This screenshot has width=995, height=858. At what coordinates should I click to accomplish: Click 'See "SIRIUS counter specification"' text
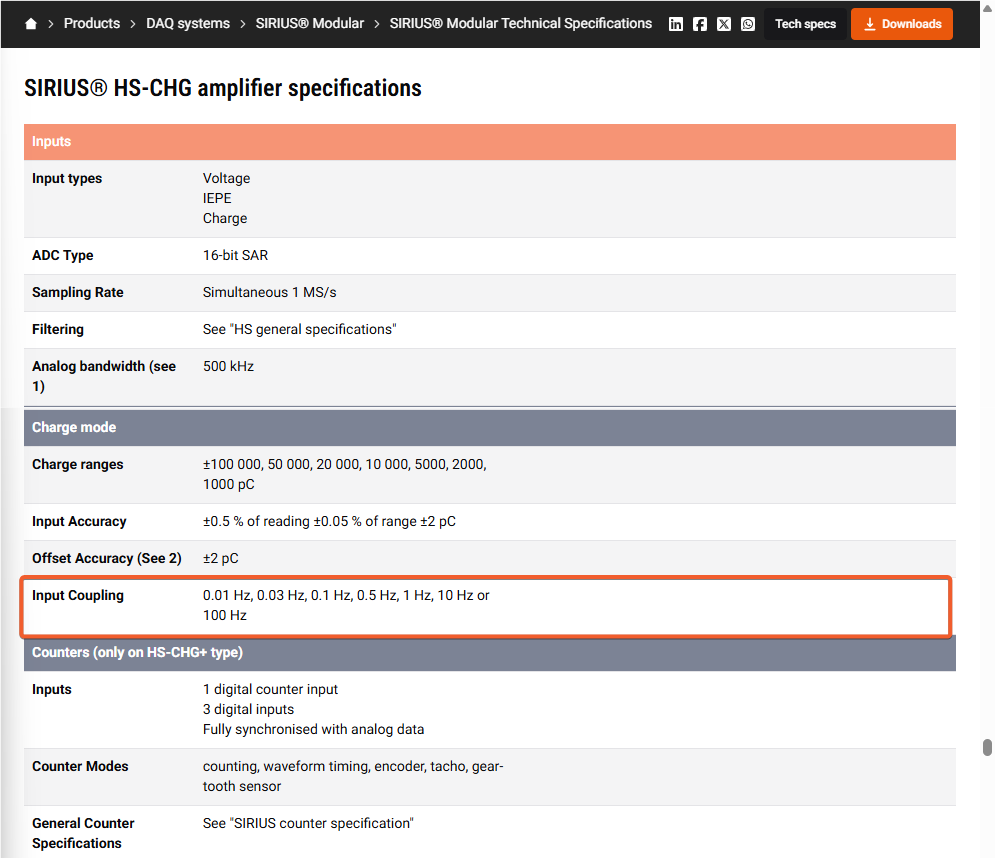(308, 823)
